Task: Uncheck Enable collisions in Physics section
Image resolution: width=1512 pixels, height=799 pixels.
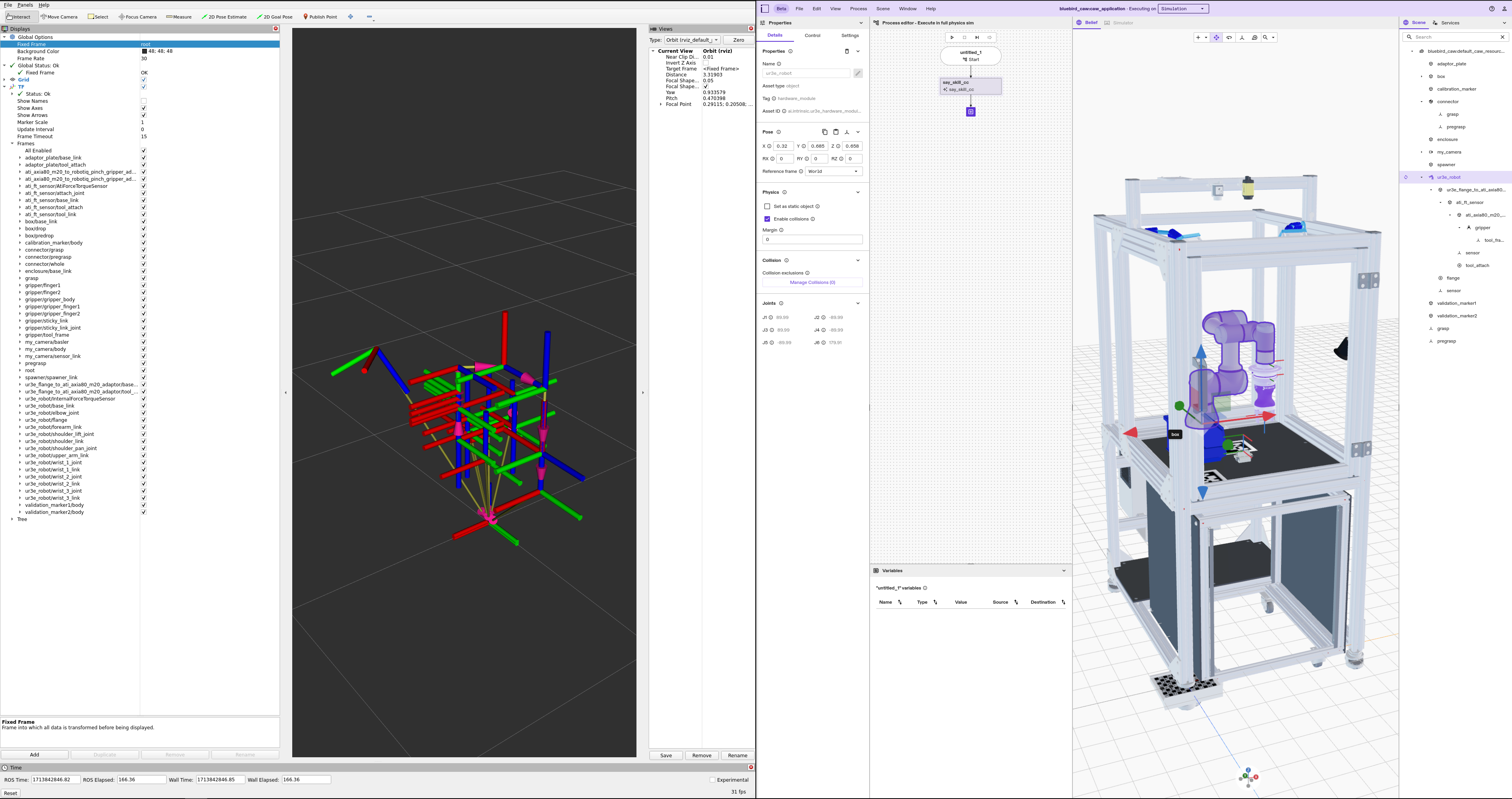Action: coord(767,219)
